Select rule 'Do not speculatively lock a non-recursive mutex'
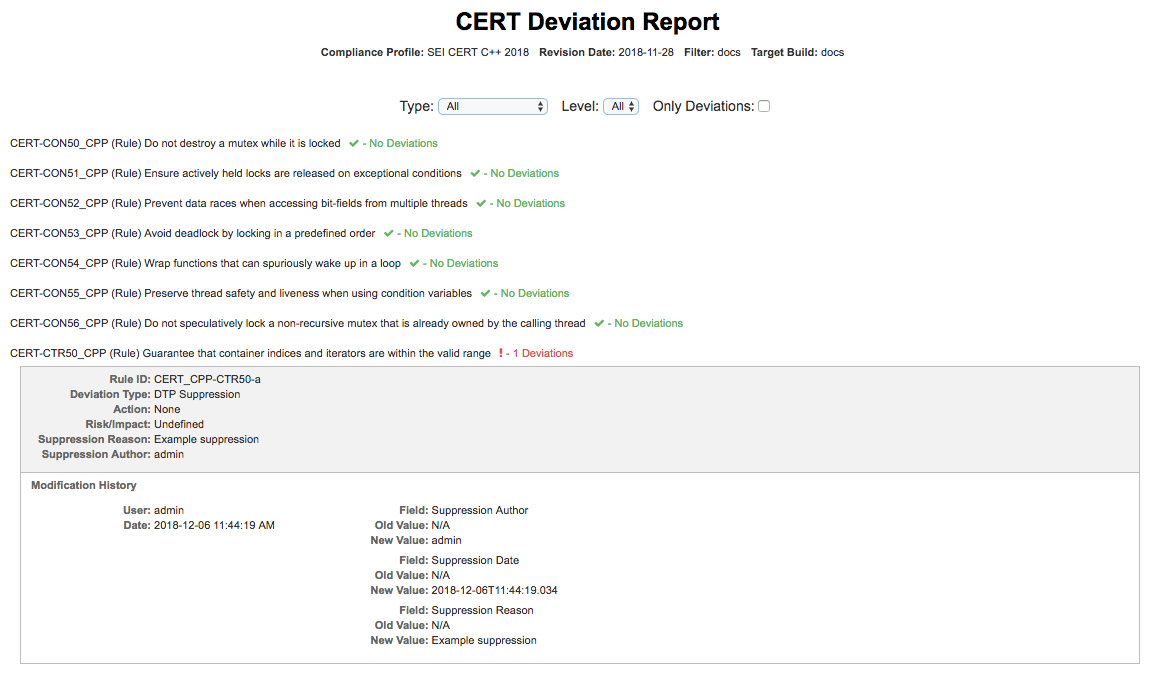This screenshot has height=685, width=1150. [365, 324]
